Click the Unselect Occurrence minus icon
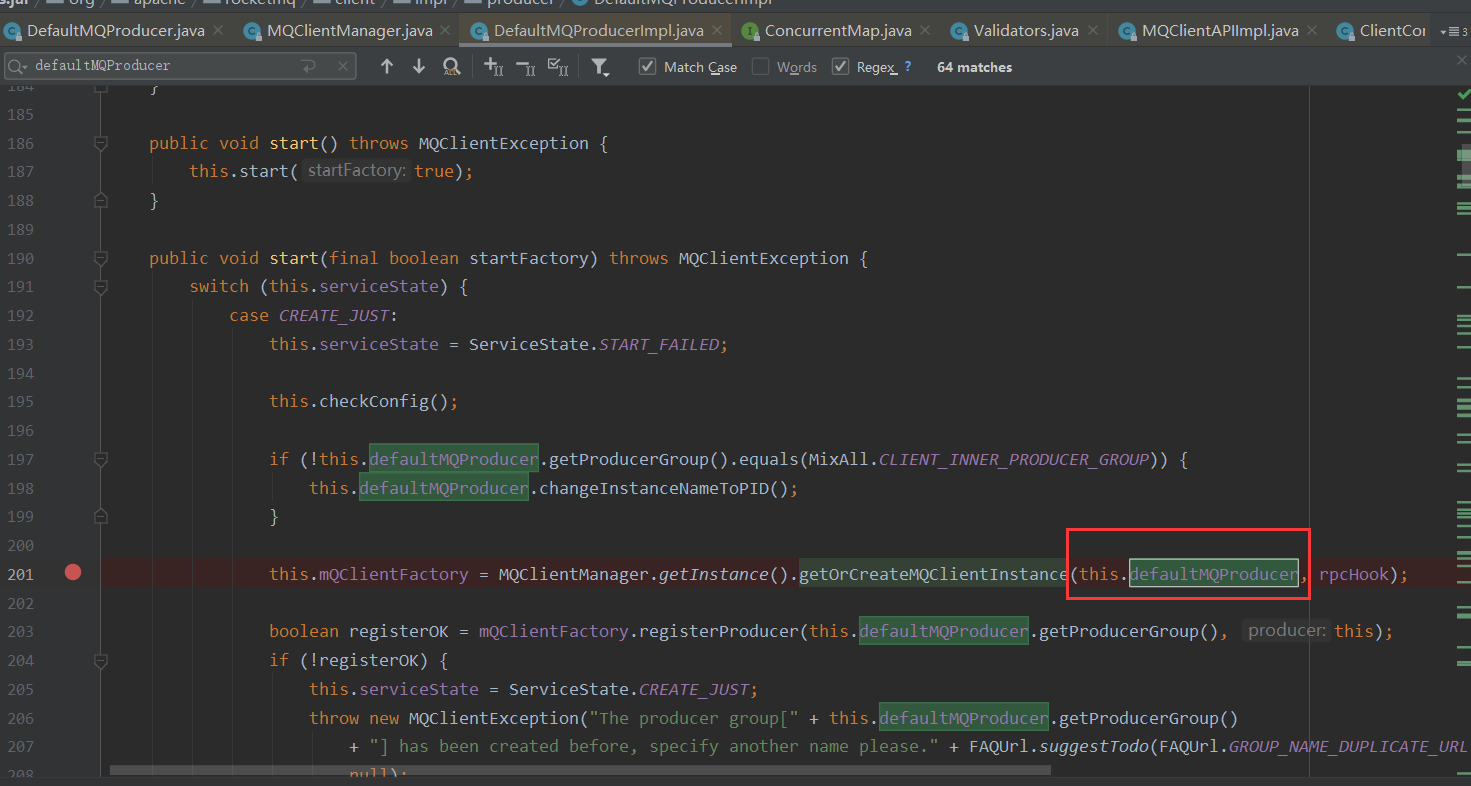Image resolution: width=1471 pixels, height=786 pixels. [x=524, y=67]
